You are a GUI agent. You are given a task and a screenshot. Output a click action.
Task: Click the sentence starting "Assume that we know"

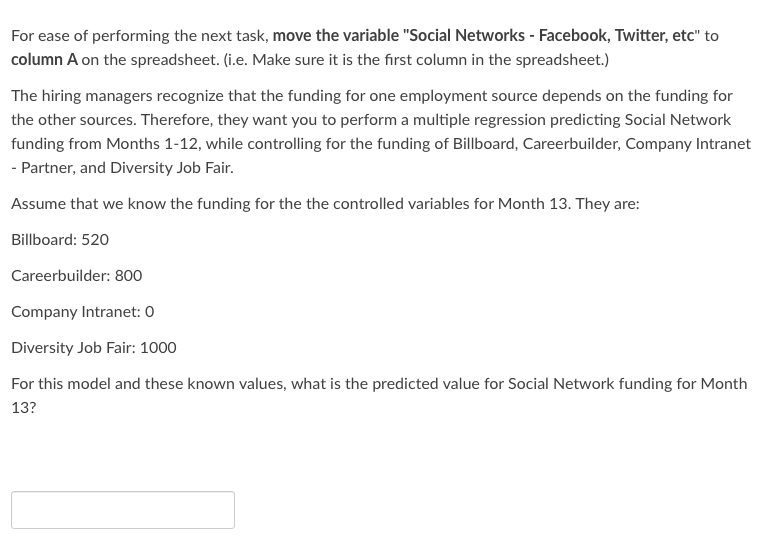point(325,204)
